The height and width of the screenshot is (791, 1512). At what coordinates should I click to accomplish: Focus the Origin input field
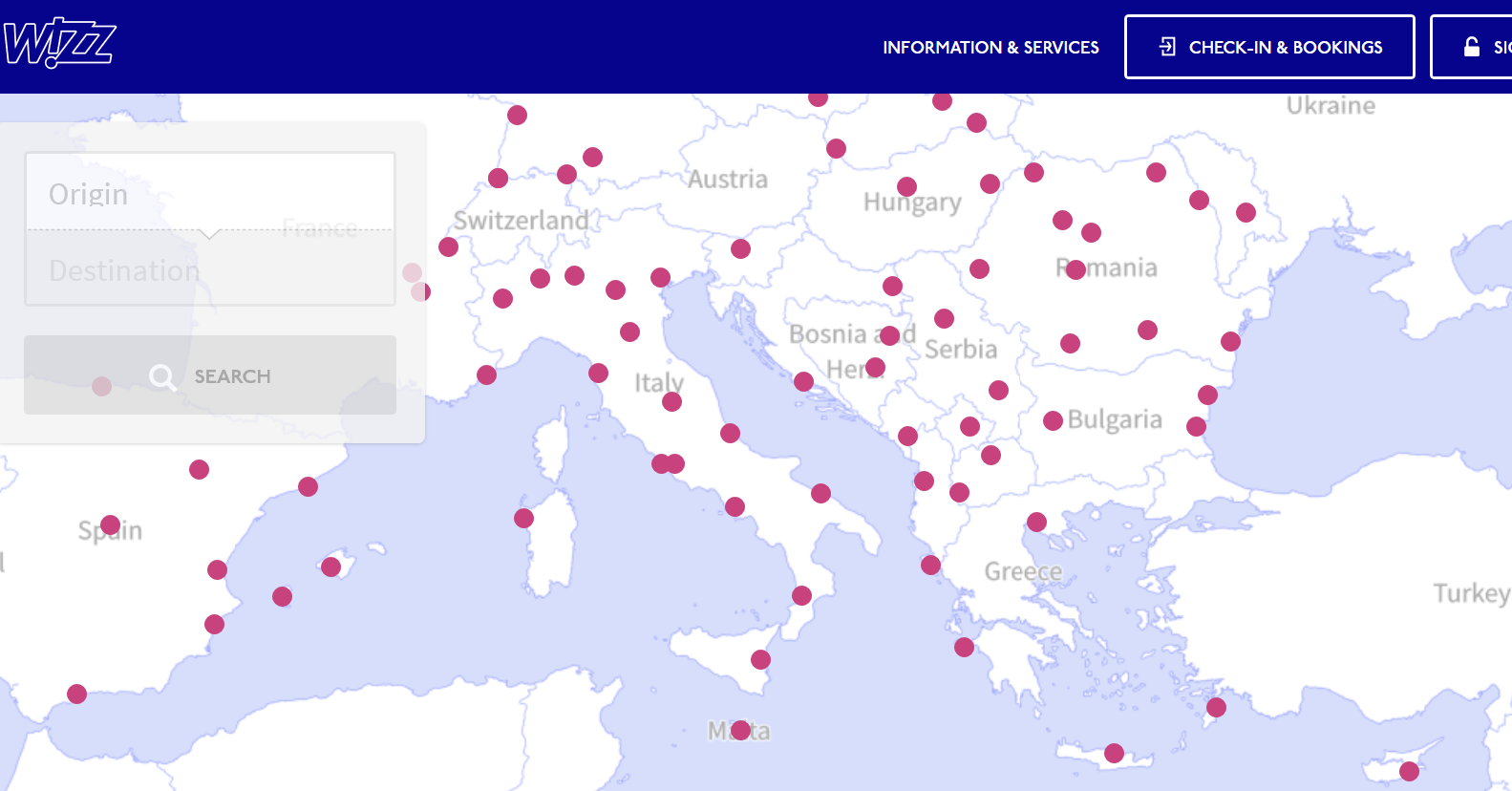[210, 192]
